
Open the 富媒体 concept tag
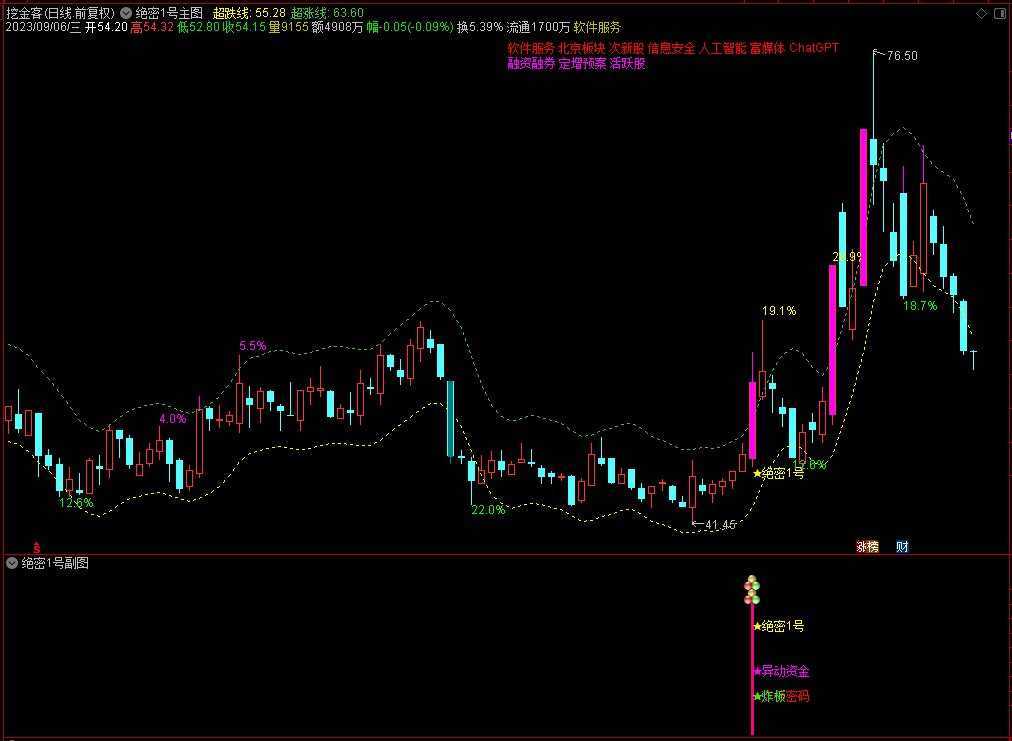(767, 48)
